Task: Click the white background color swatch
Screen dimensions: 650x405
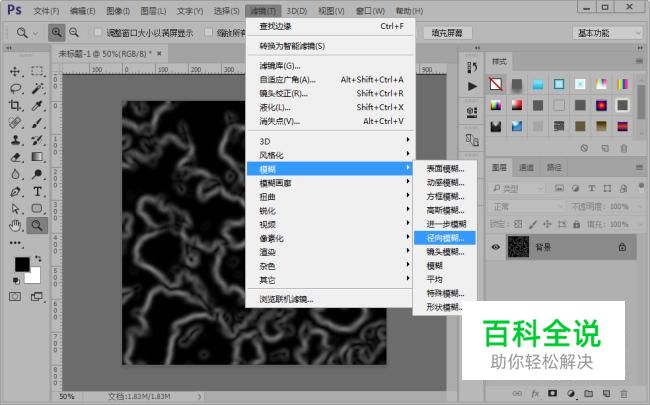Action: tap(34, 276)
